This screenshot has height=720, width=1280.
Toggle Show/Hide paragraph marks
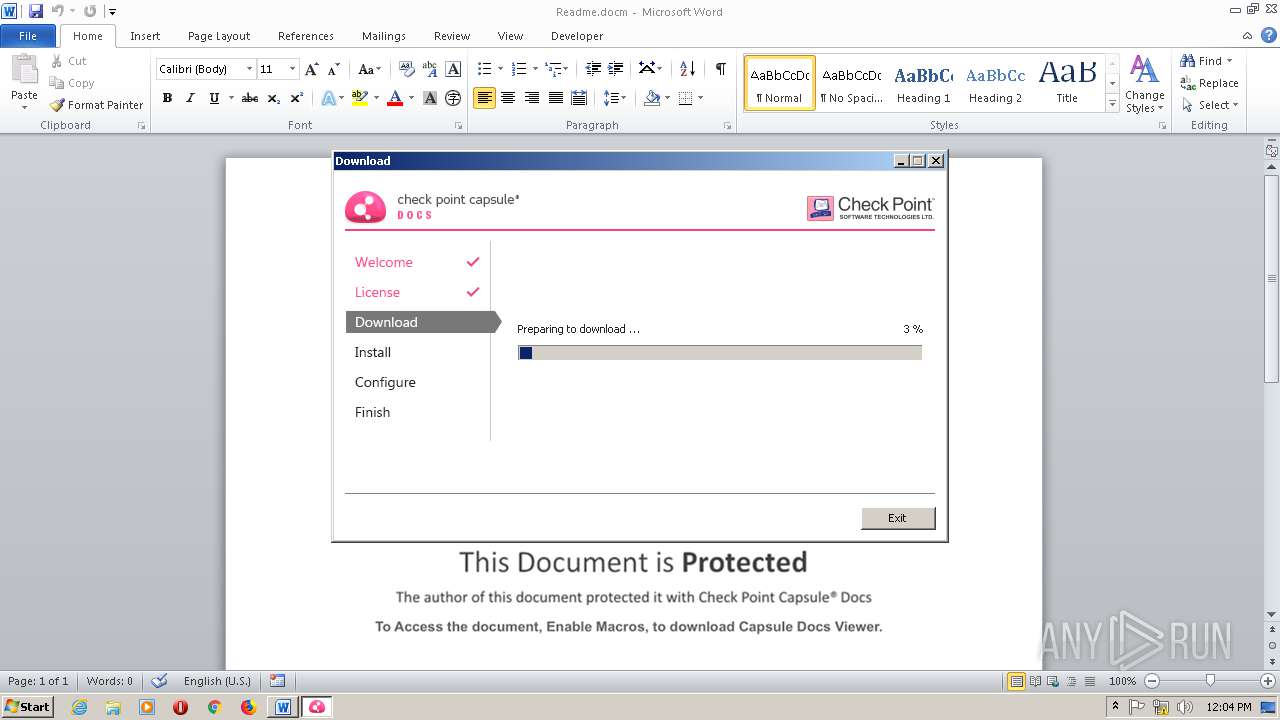pos(720,69)
